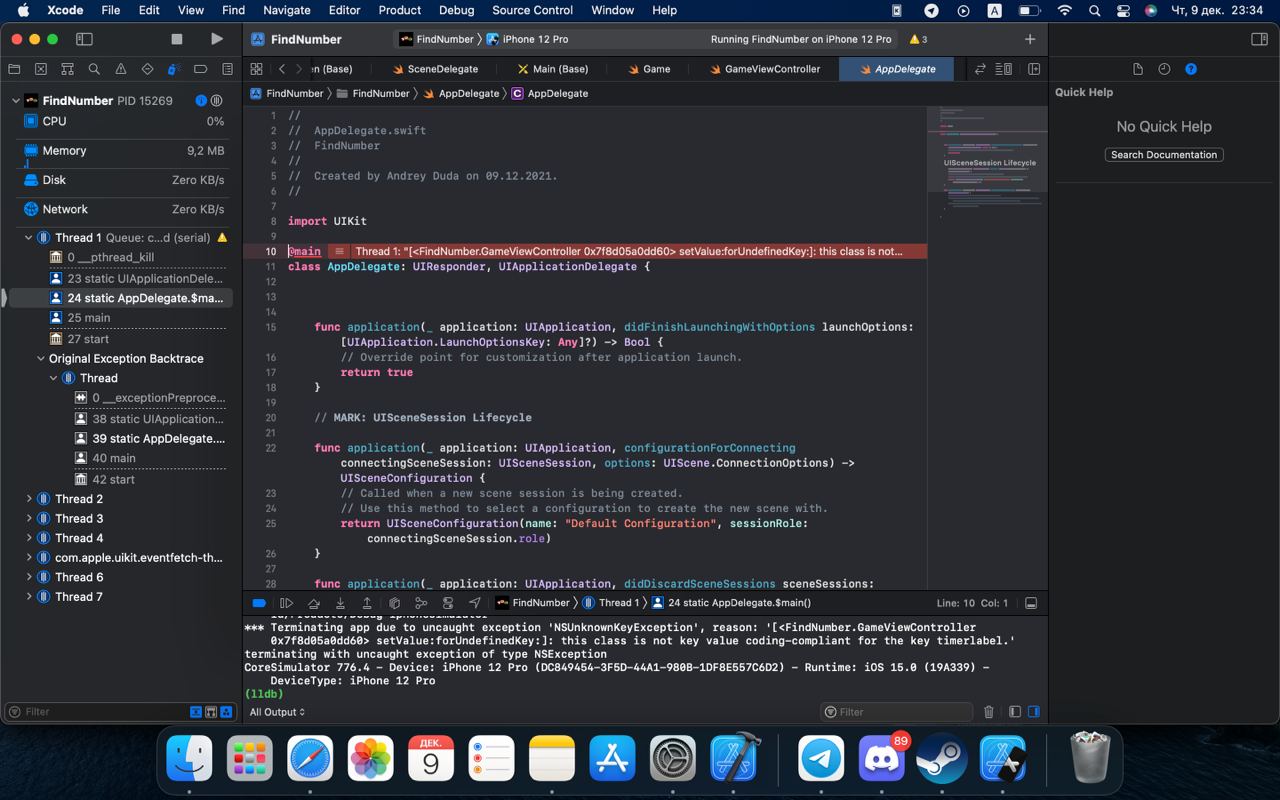Add an editor on the right
The height and width of the screenshot is (800, 1280).
1034,69
